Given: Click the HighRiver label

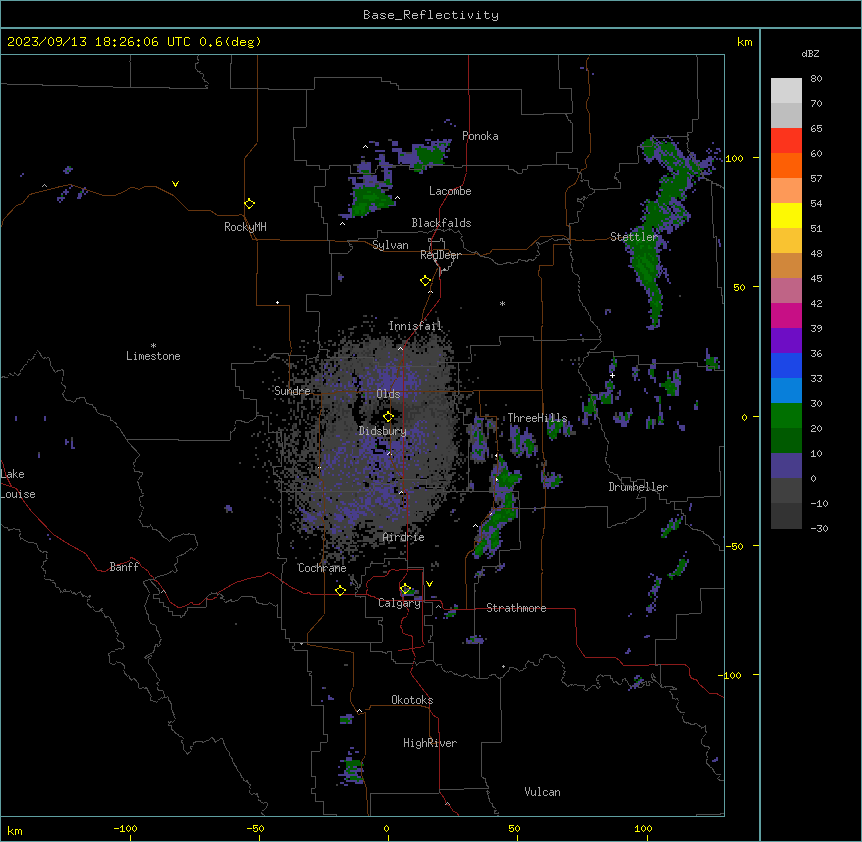Looking at the screenshot, I should (x=430, y=743).
